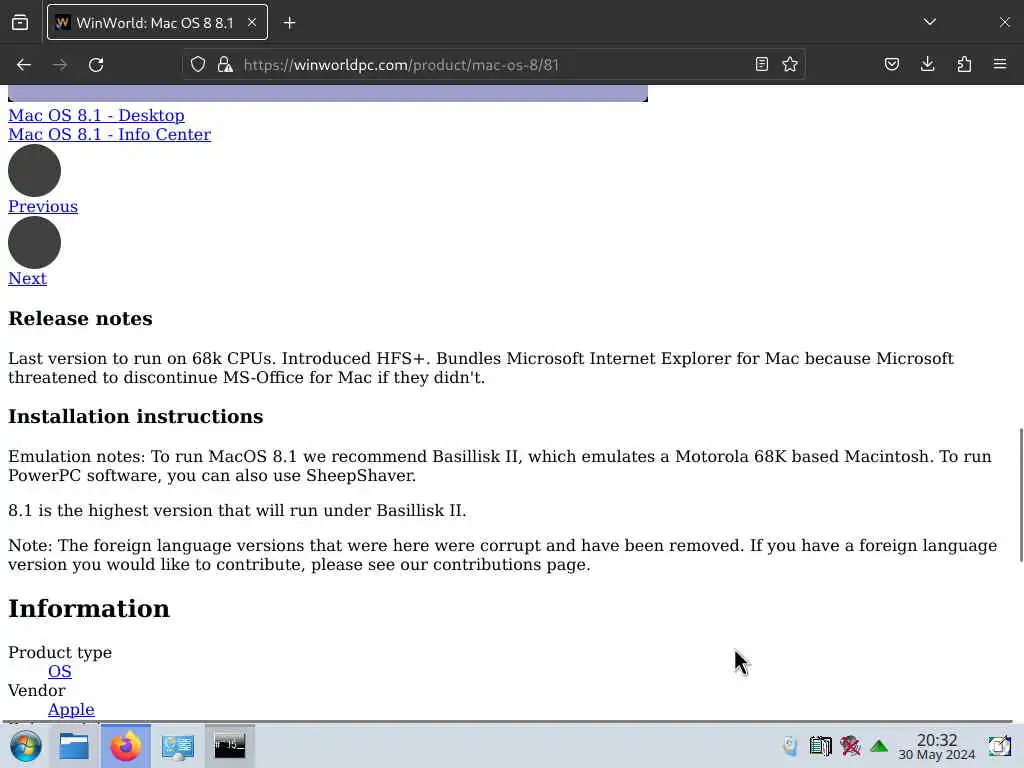Show tracking protection shield info

click(x=198, y=65)
